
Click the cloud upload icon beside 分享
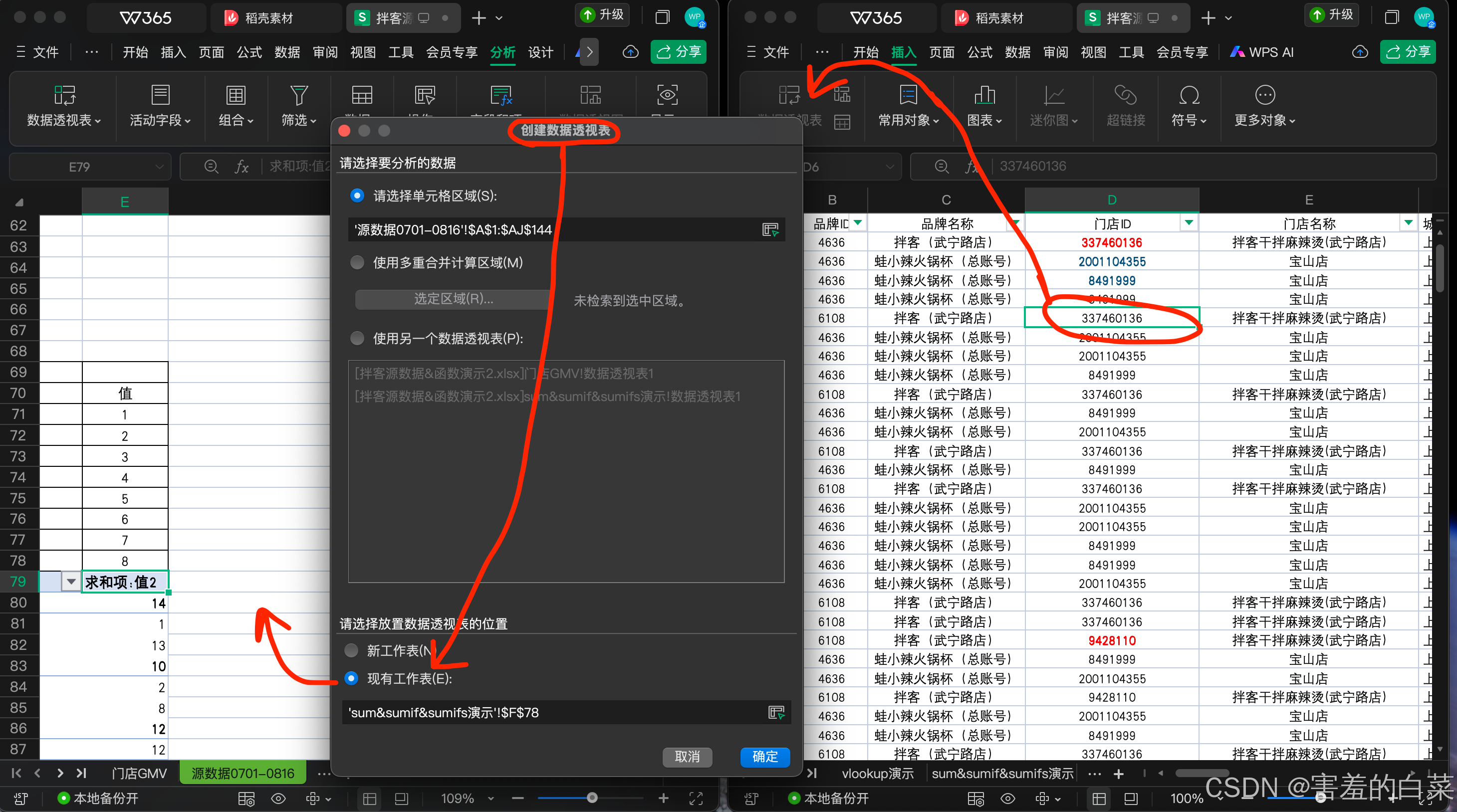630,52
